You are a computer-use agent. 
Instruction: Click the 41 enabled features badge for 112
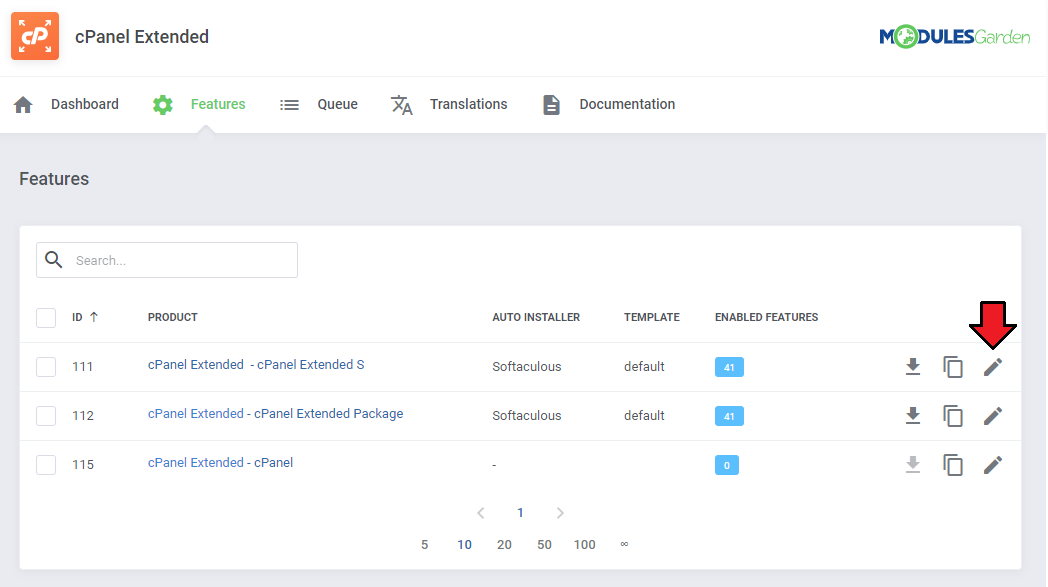tap(729, 416)
